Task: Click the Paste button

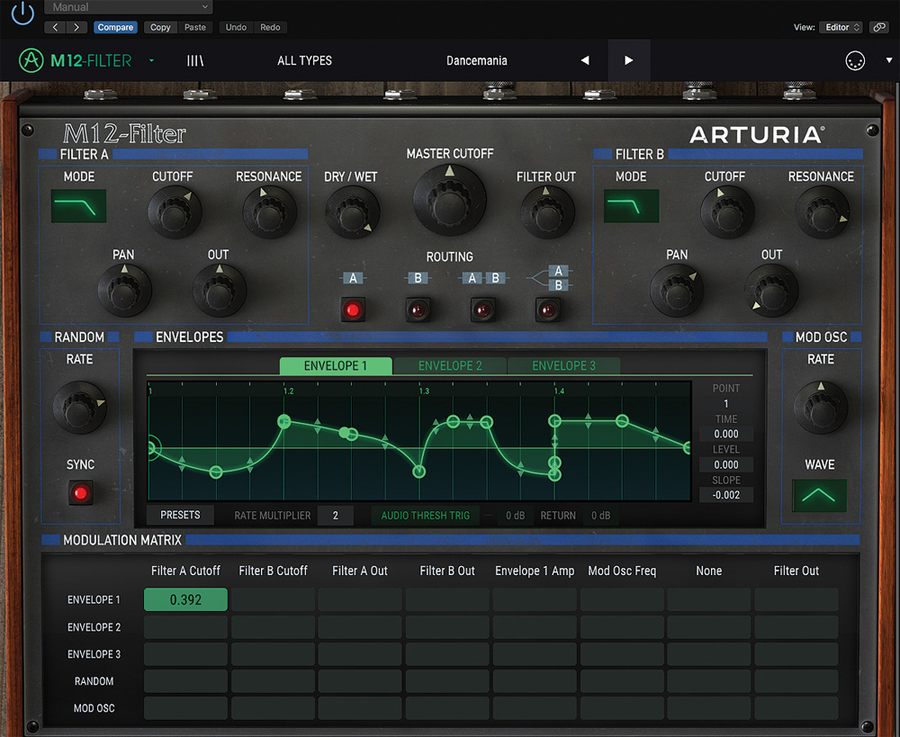Action: 195,27
